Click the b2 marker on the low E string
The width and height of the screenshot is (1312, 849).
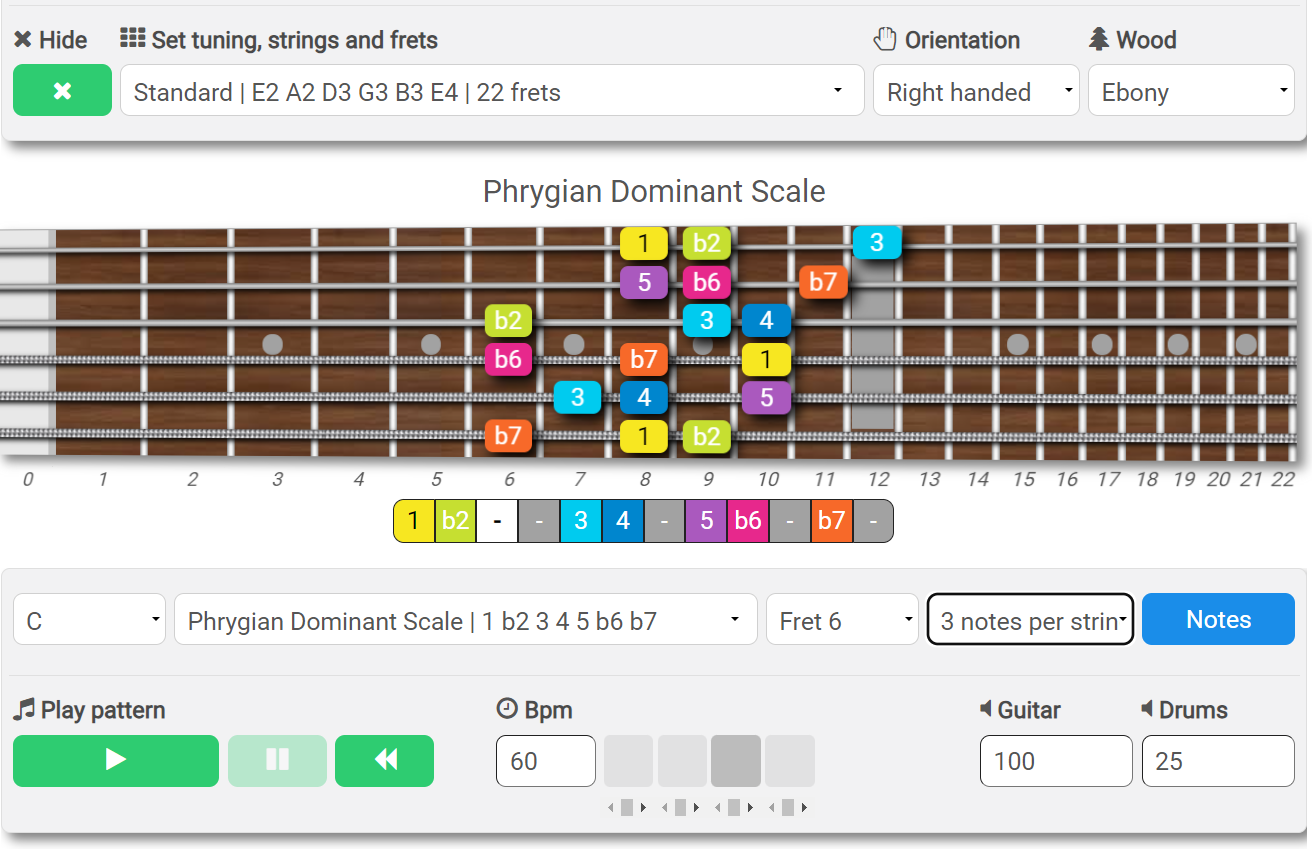coord(707,436)
